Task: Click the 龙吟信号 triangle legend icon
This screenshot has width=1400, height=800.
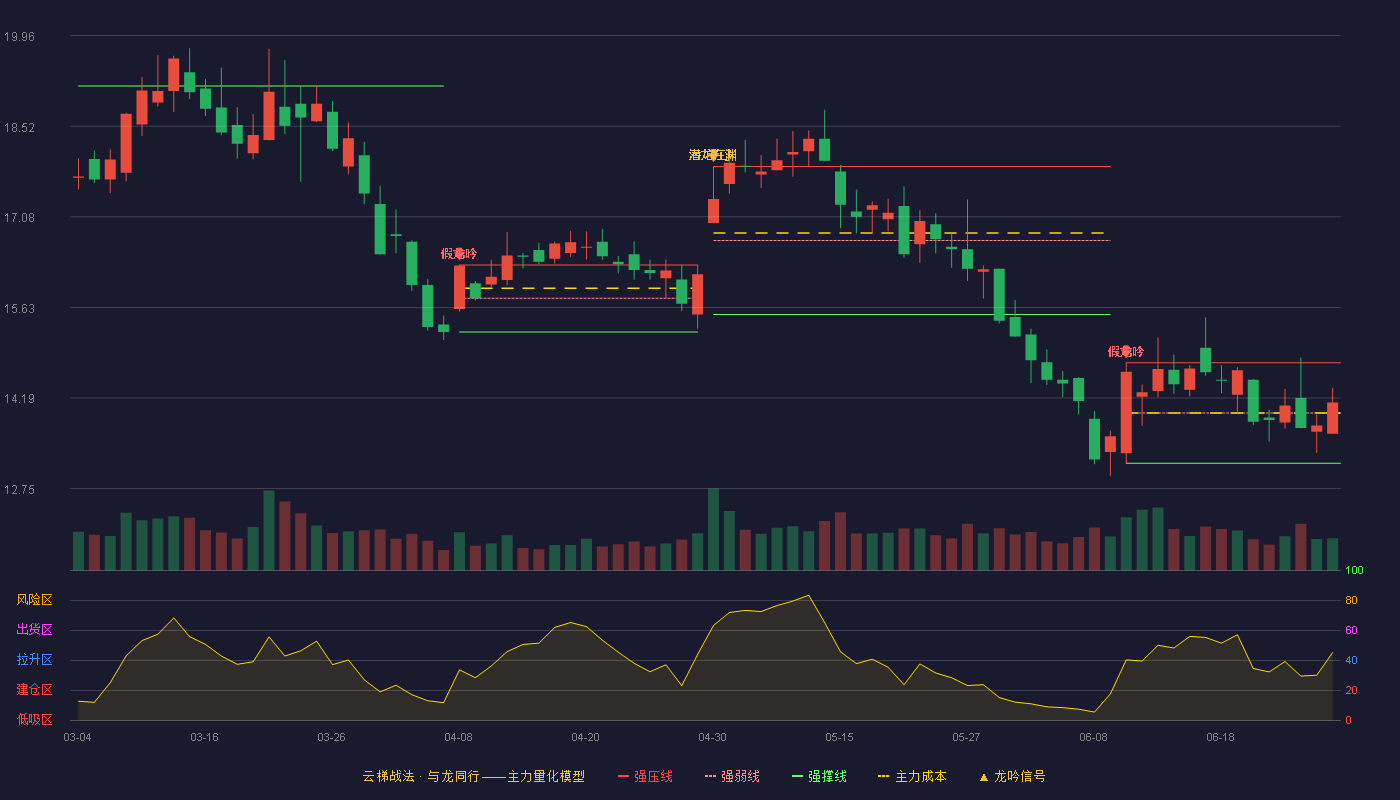Action: point(983,776)
